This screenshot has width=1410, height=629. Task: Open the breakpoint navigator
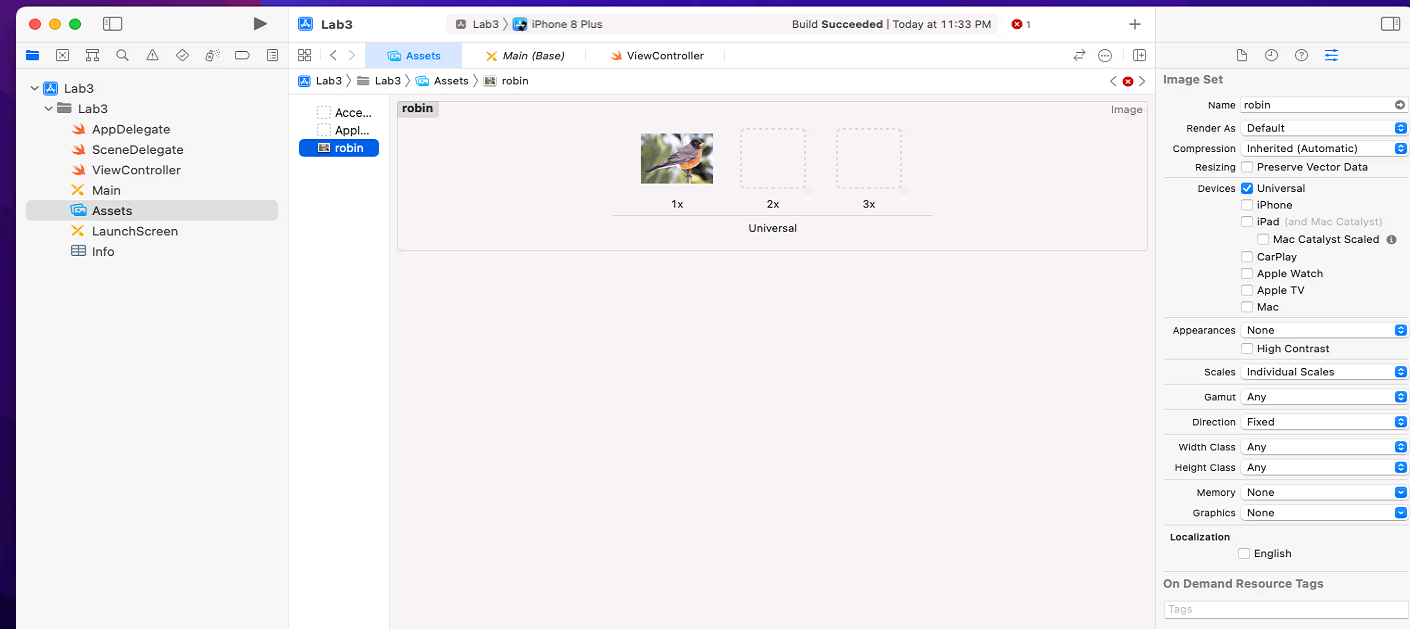point(242,55)
